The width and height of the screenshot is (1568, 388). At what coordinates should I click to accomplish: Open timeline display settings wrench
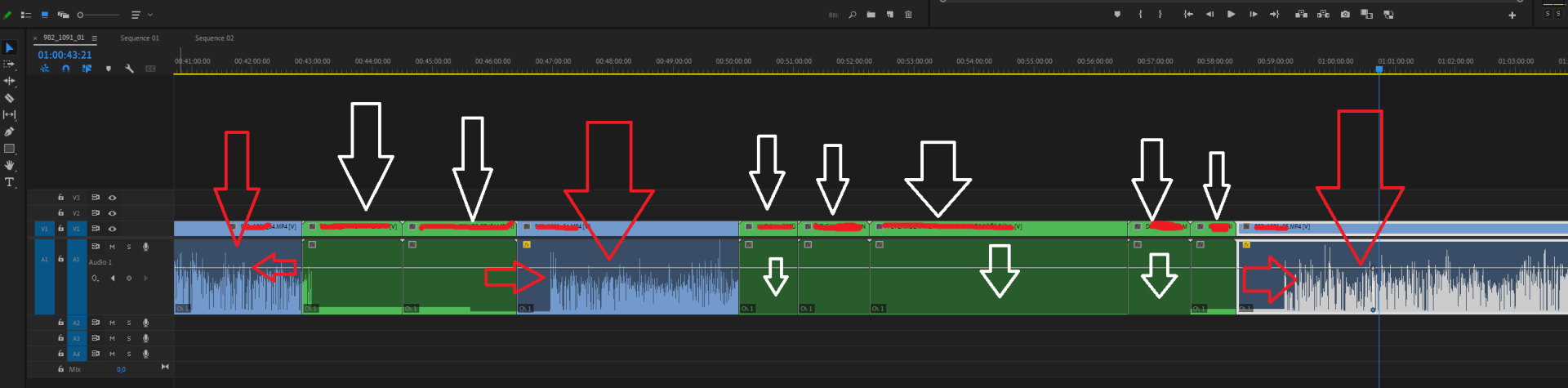(129, 69)
